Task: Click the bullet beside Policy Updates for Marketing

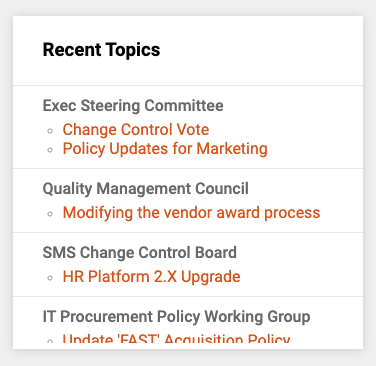Action: click(50, 150)
